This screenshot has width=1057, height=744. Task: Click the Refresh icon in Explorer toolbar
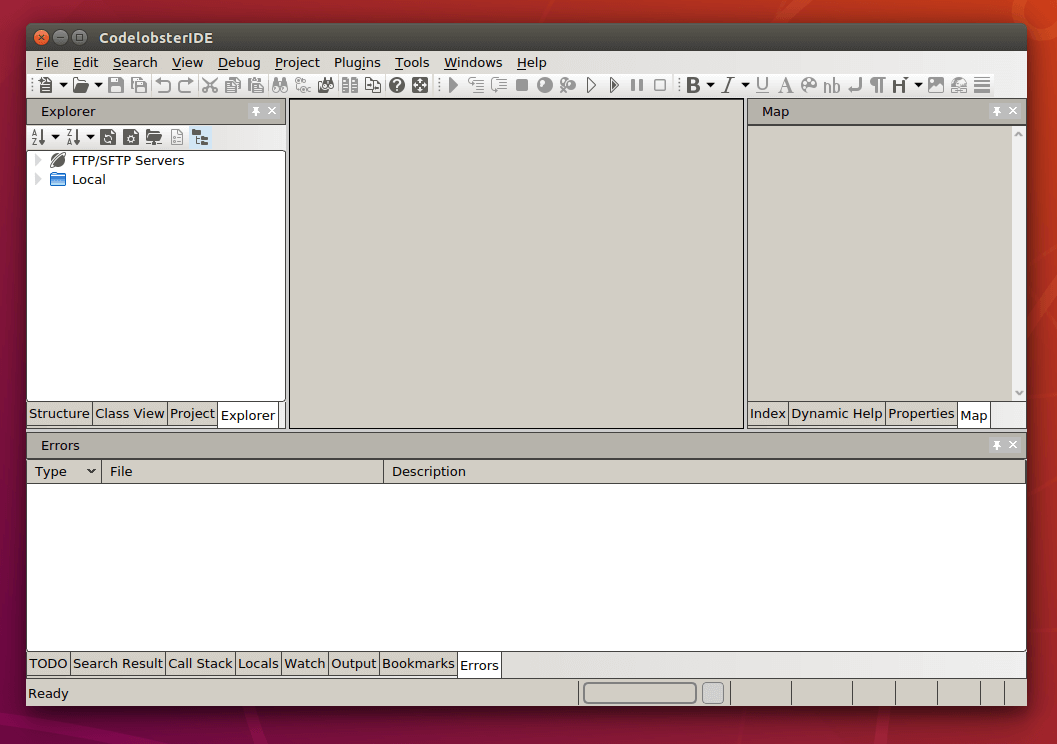(108, 137)
